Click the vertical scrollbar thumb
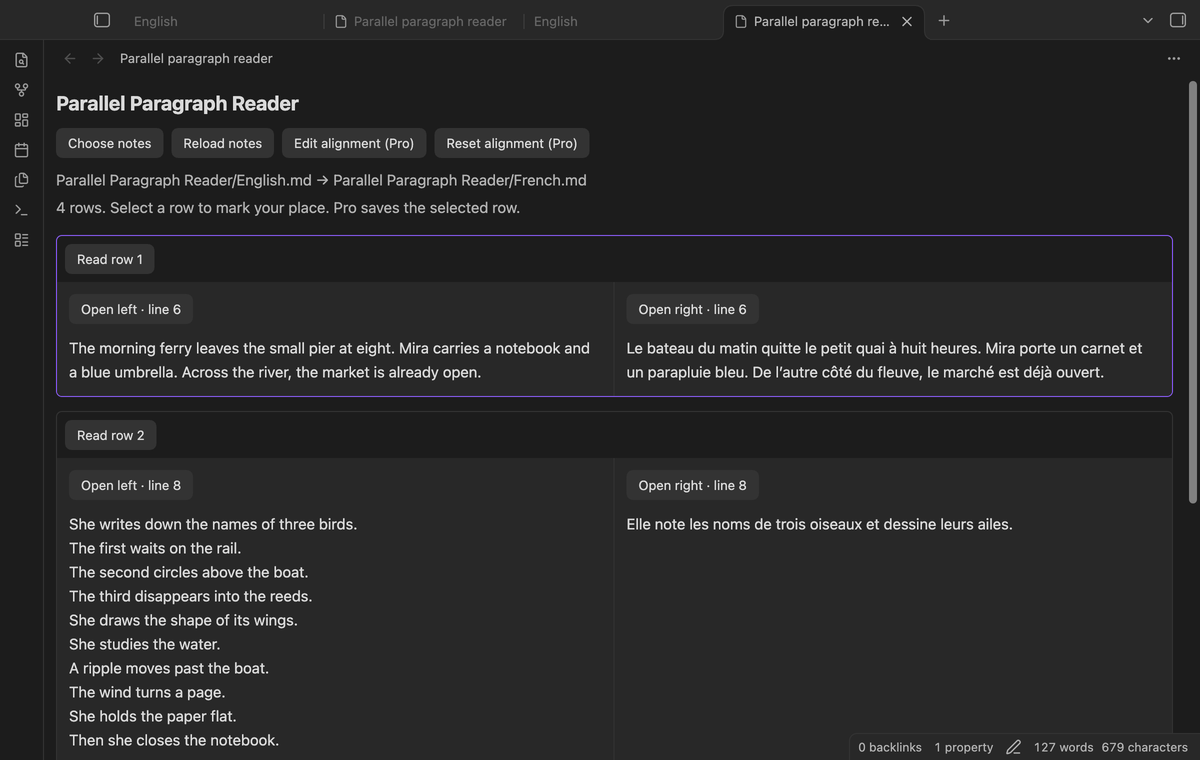 pos(1192,292)
